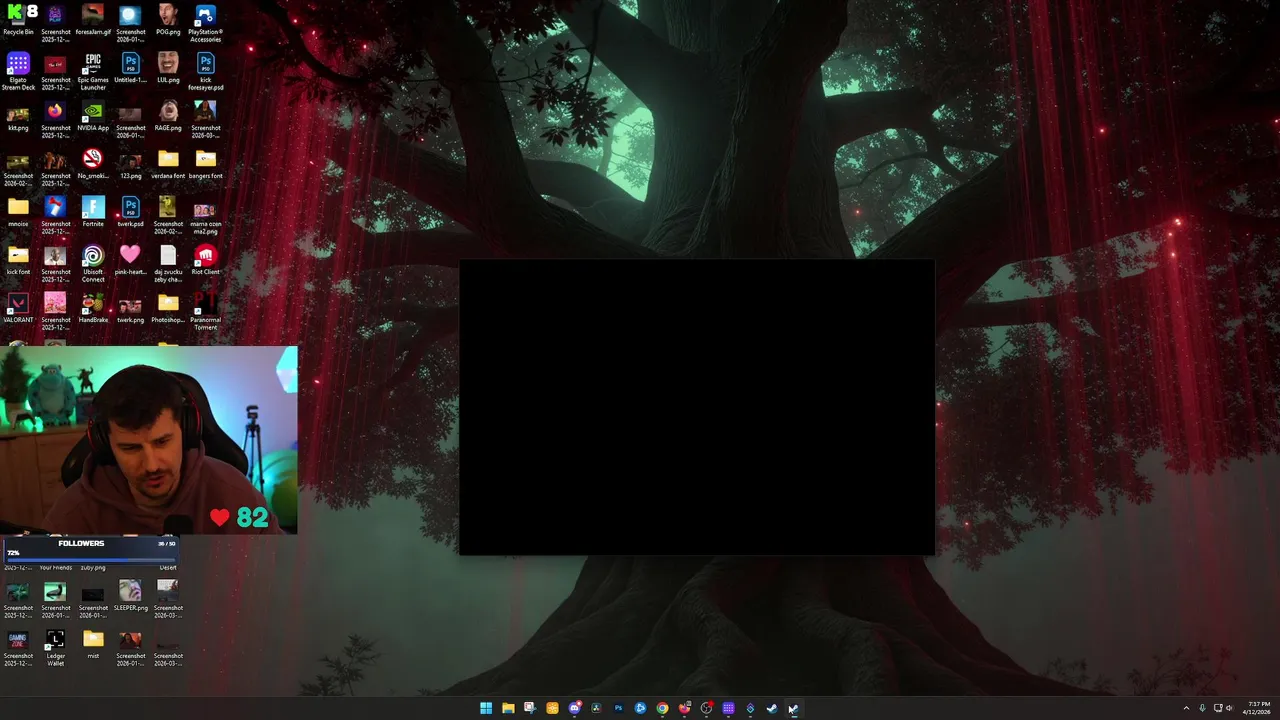Launch Paranormal Torment shortcut
This screenshot has width=1280, height=720.
pyautogui.click(x=205, y=311)
